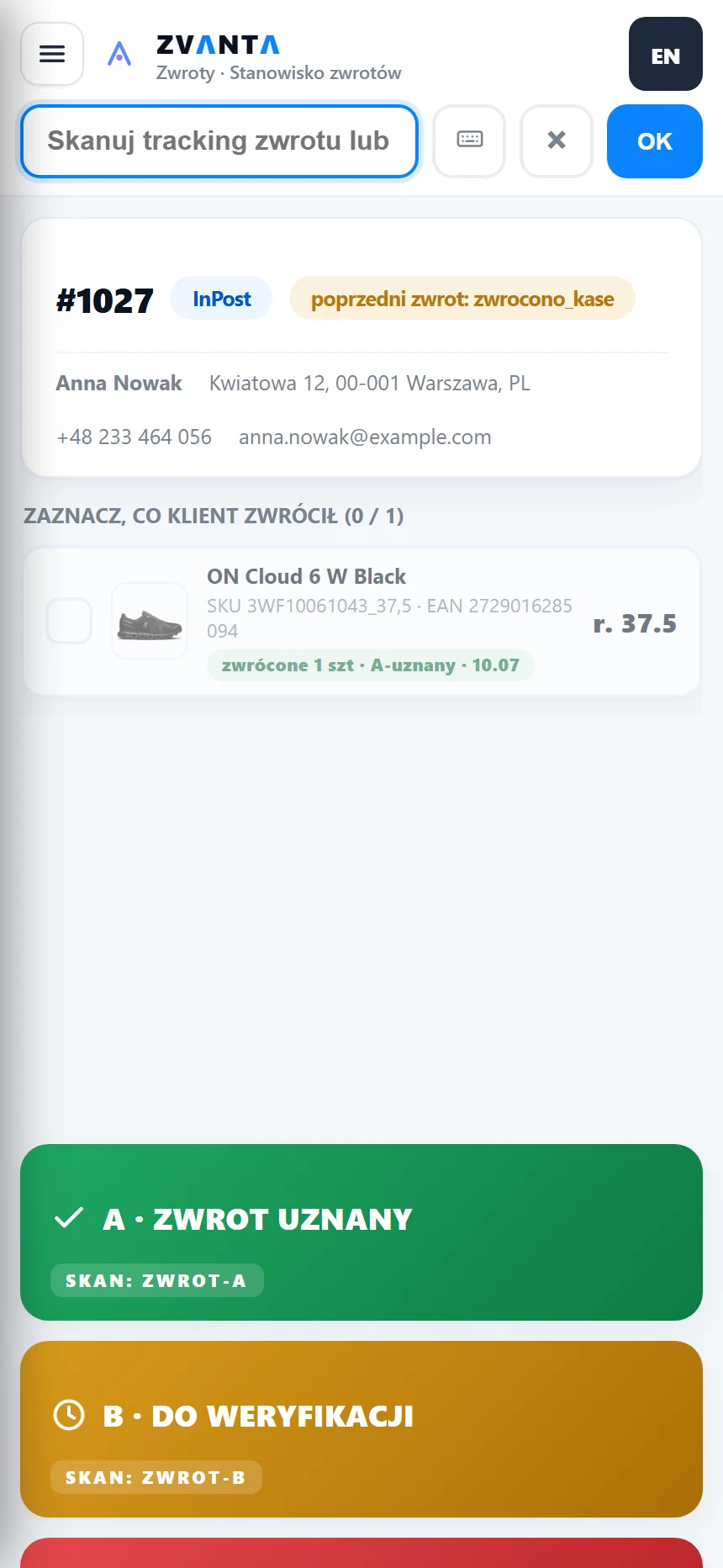This screenshot has width=723, height=1568.
Task: Click the clock icon on option B
Action: click(69, 1415)
